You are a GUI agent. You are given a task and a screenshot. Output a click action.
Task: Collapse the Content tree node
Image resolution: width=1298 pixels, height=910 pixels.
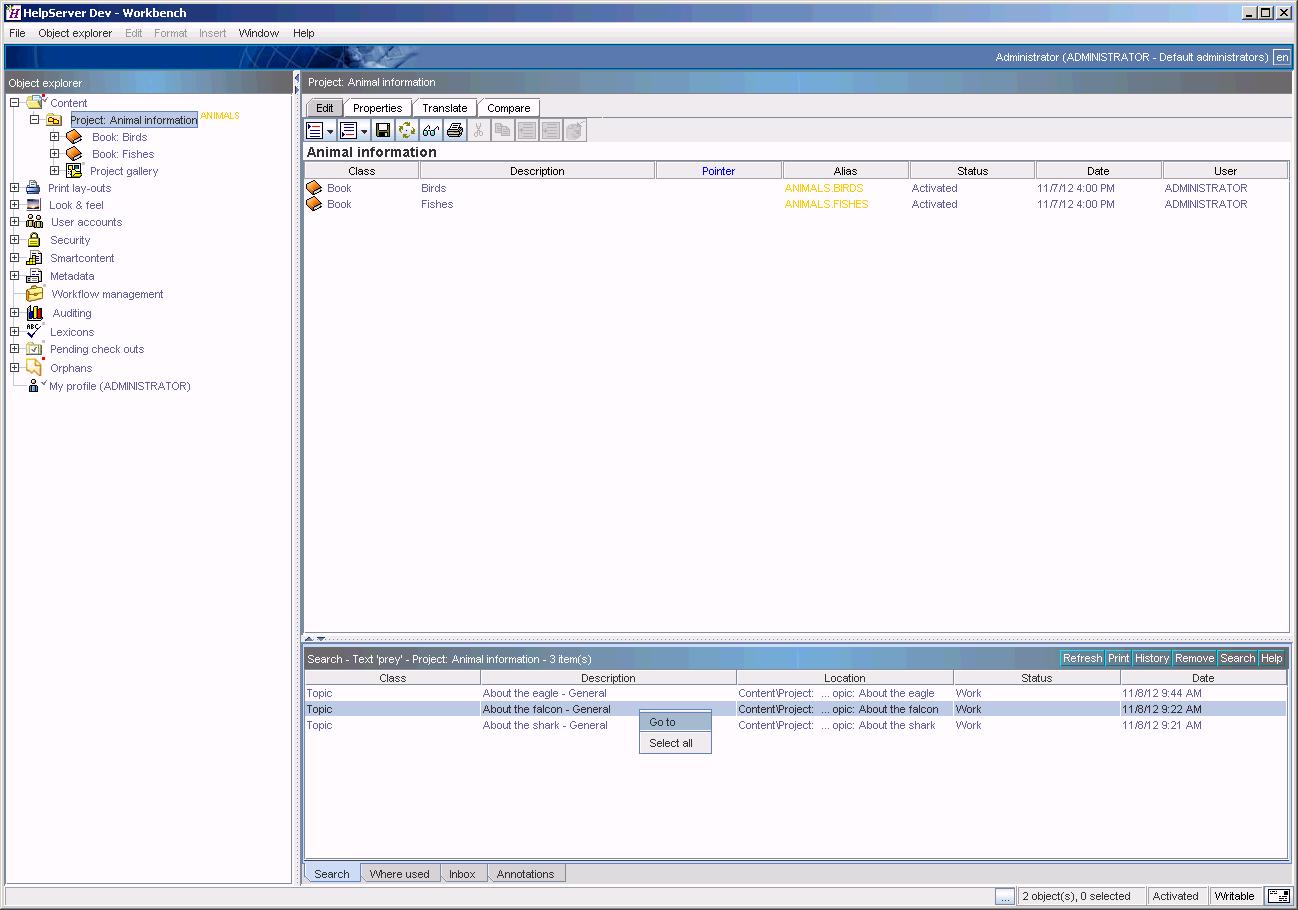pos(15,102)
